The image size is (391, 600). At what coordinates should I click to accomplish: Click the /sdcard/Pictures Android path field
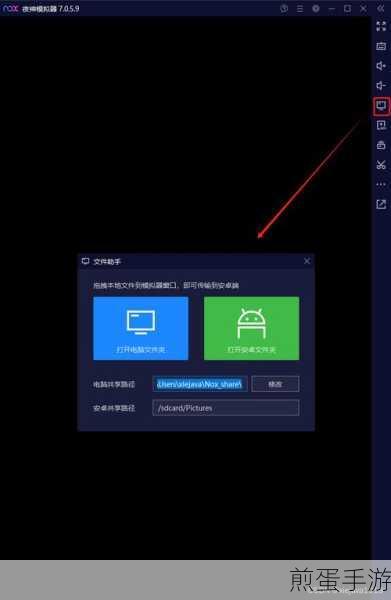(226, 408)
